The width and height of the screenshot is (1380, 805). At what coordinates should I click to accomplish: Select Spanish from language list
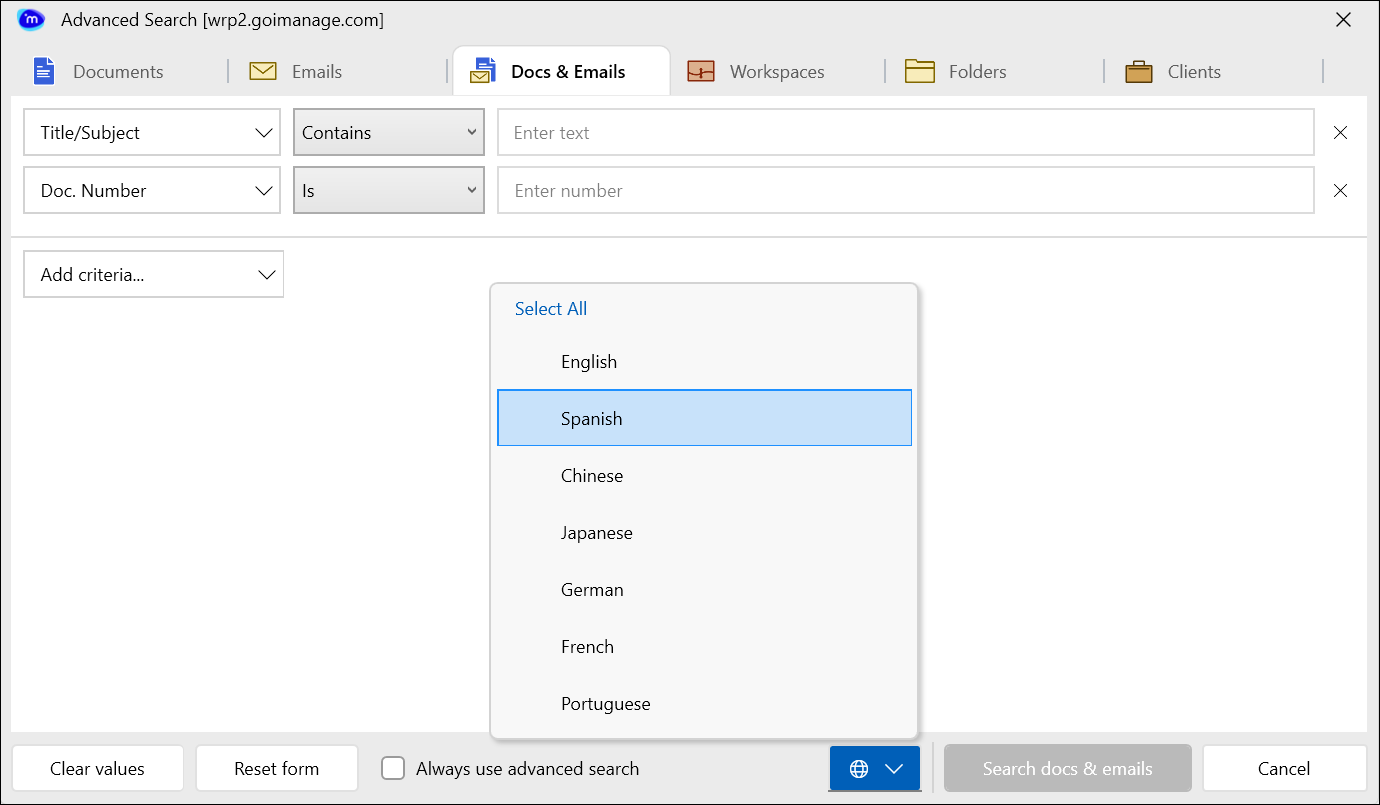592,419
